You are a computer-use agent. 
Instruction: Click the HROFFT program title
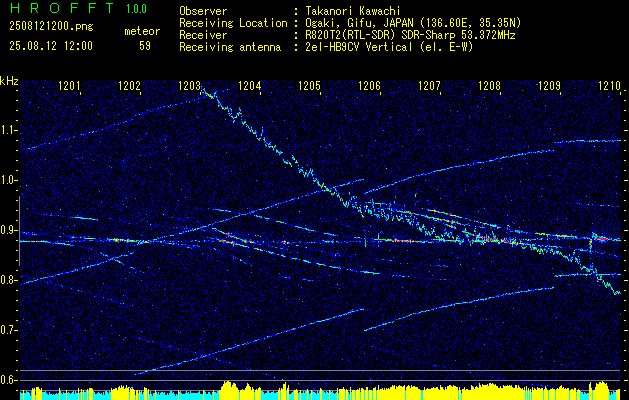coord(63,8)
